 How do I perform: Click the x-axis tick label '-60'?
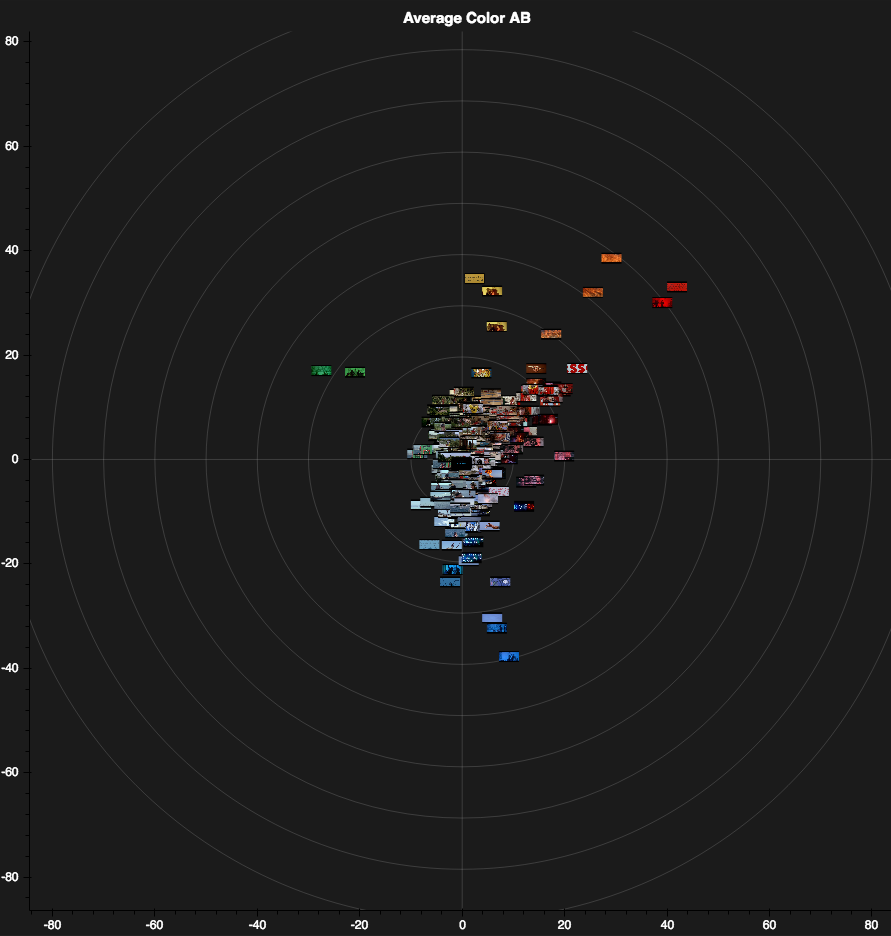coord(155,925)
